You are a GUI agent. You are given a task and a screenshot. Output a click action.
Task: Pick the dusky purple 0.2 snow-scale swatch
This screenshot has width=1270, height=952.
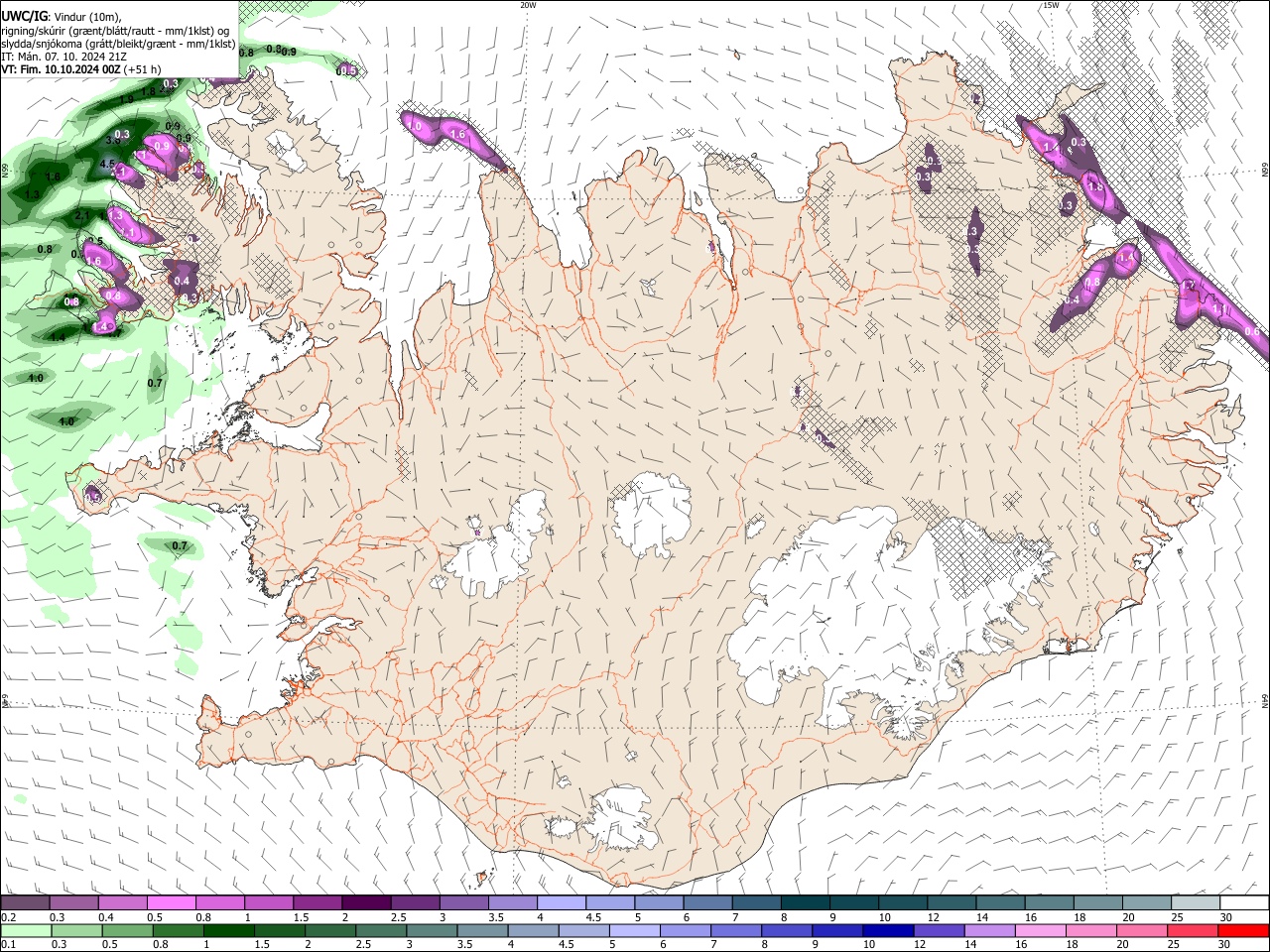point(25,902)
